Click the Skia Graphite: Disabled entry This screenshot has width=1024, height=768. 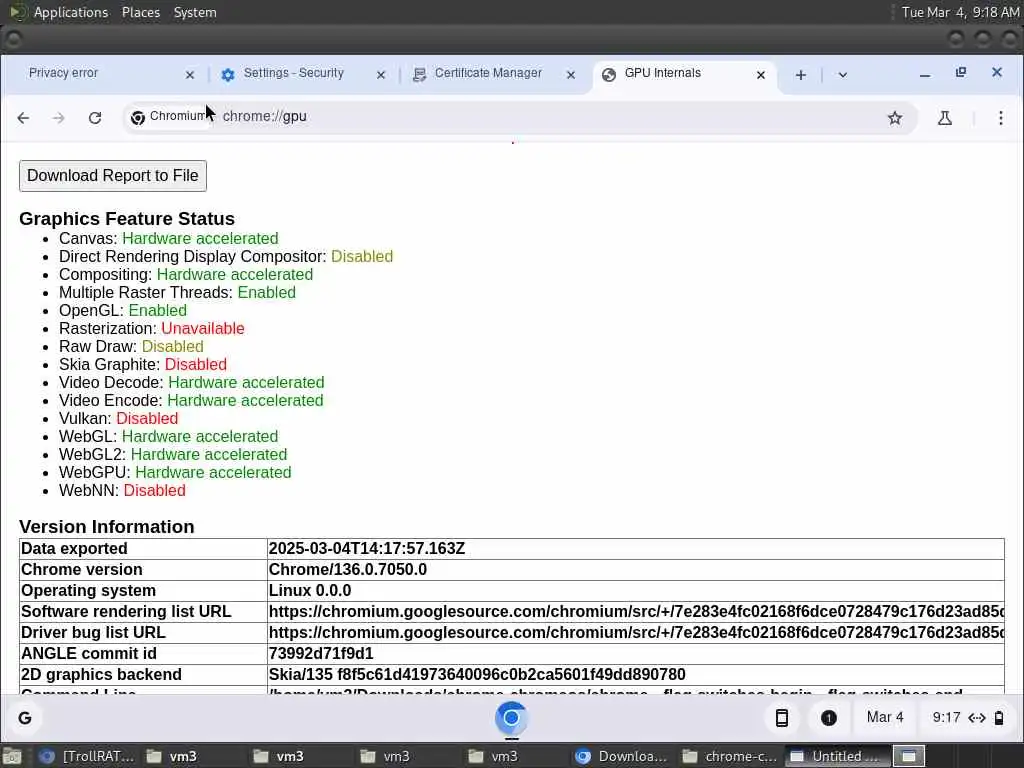click(x=143, y=364)
